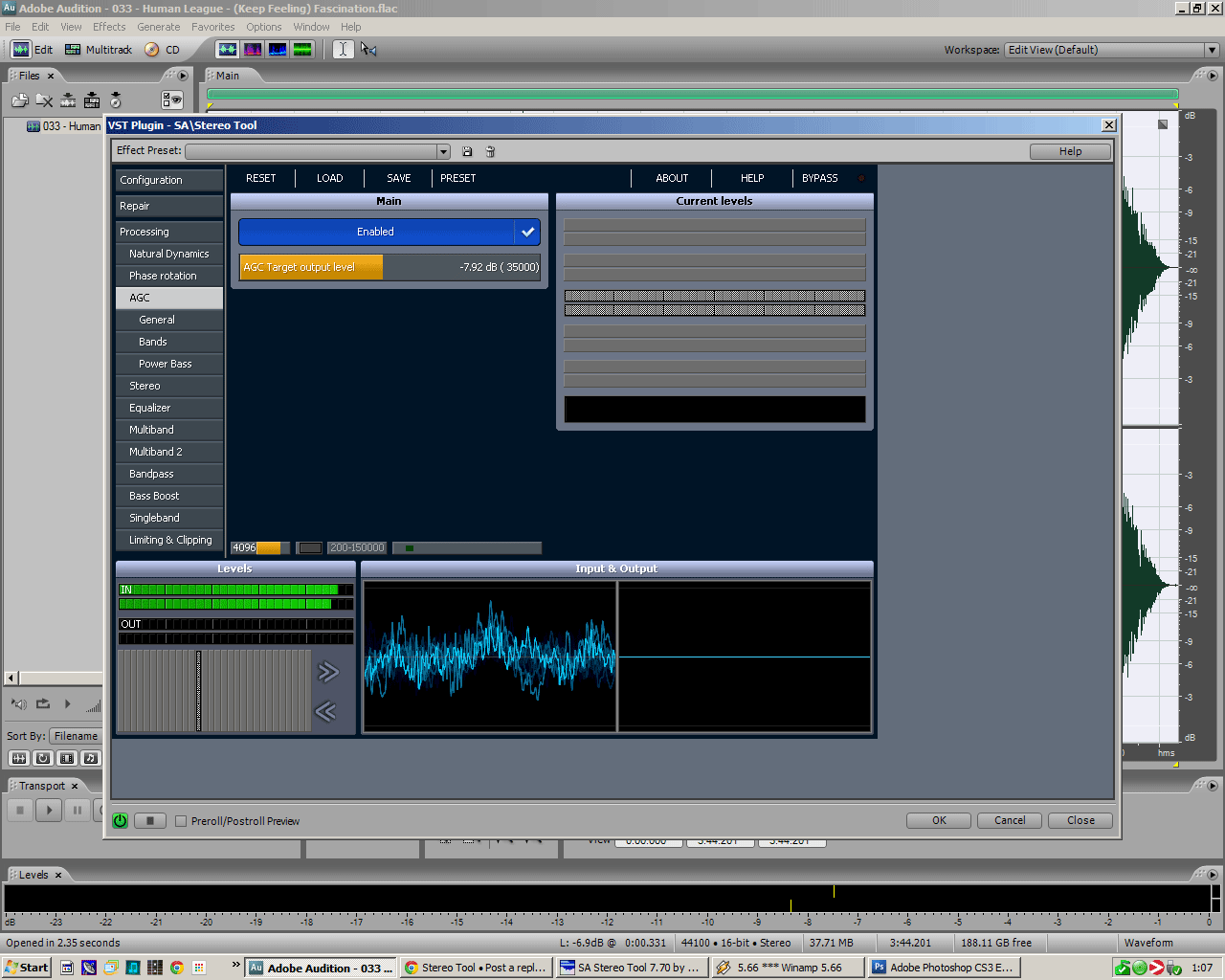Open the Workspace dropdown
This screenshot has width=1225, height=980.
click(1211, 50)
